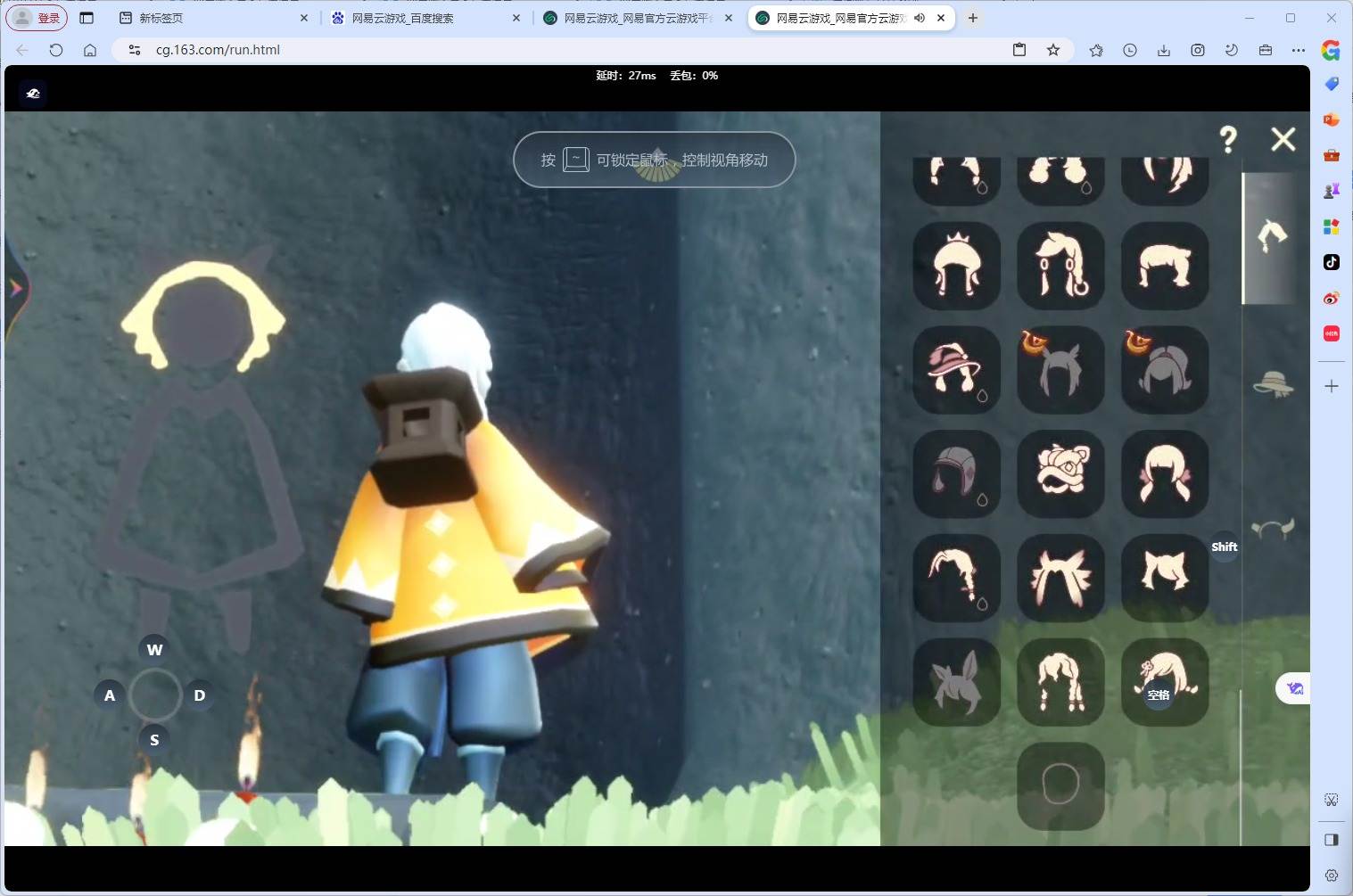Image resolution: width=1353 pixels, height=896 pixels.
Task: Go back to the previous page
Action: pos(22,50)
